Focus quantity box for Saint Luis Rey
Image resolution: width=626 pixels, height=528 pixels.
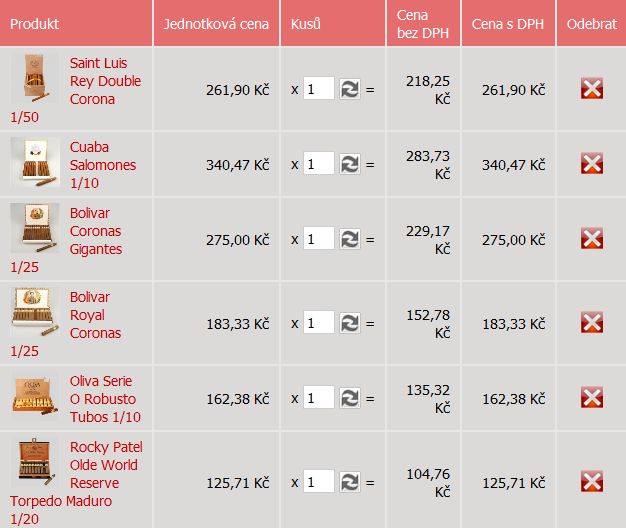pos(319,89)
